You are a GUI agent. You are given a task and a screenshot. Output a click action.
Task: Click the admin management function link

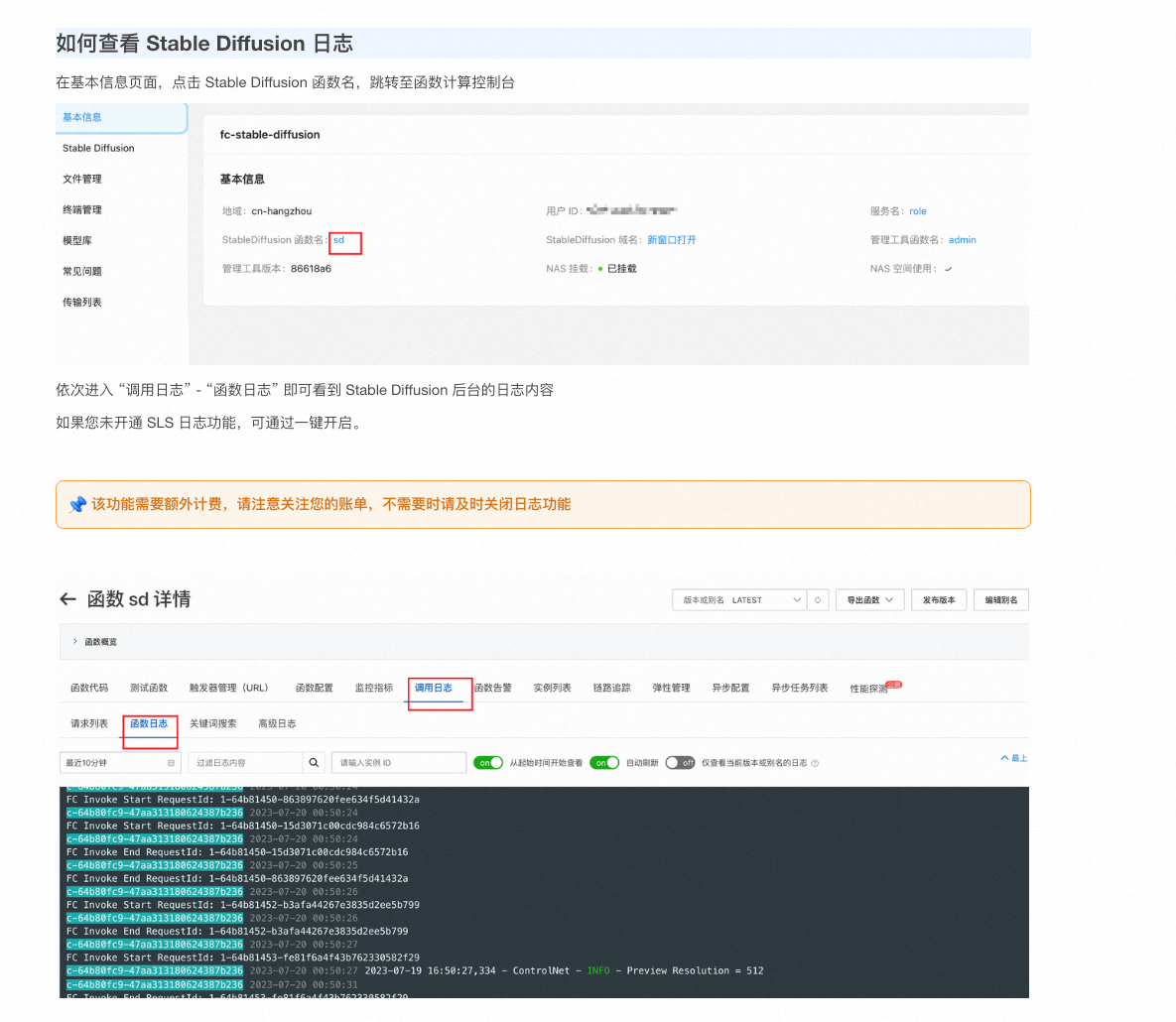pyautogui.click(x=963, y=240)
